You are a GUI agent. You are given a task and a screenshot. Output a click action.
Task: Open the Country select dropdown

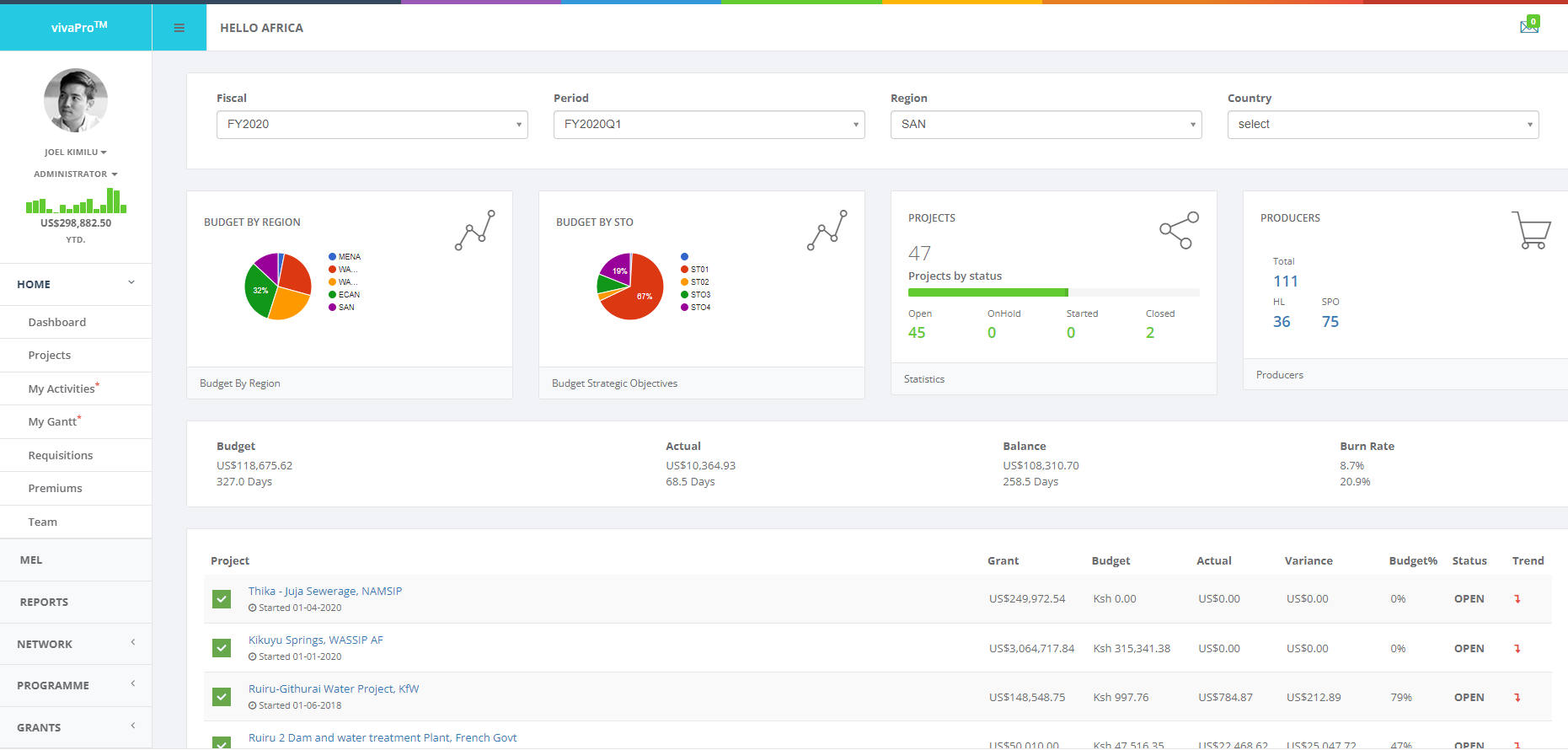tap(1383, 125)
